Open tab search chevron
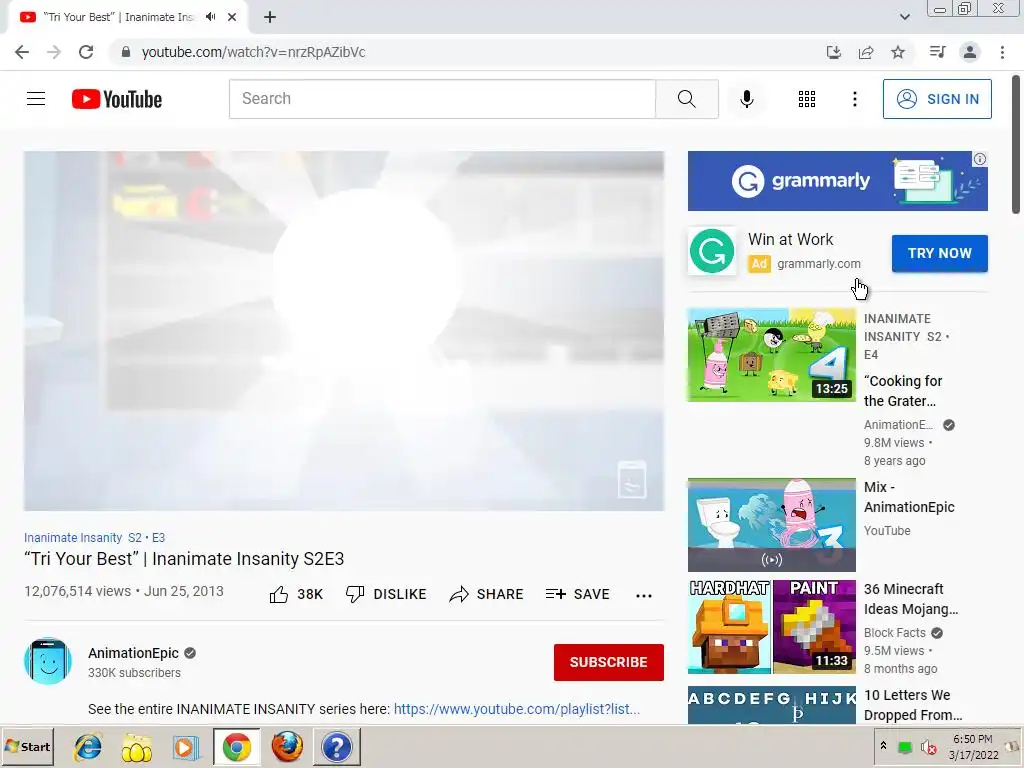The width and height of the screenshot is (1024, 768). pos(904,17)
